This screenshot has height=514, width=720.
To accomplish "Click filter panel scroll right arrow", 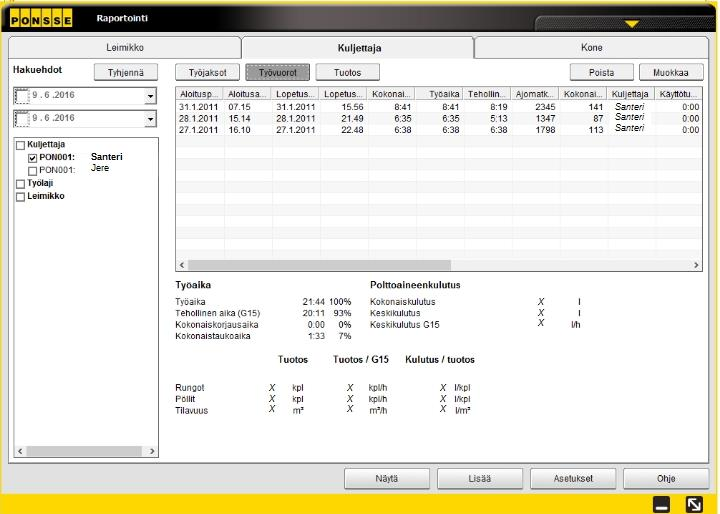I will pos(152,452).
